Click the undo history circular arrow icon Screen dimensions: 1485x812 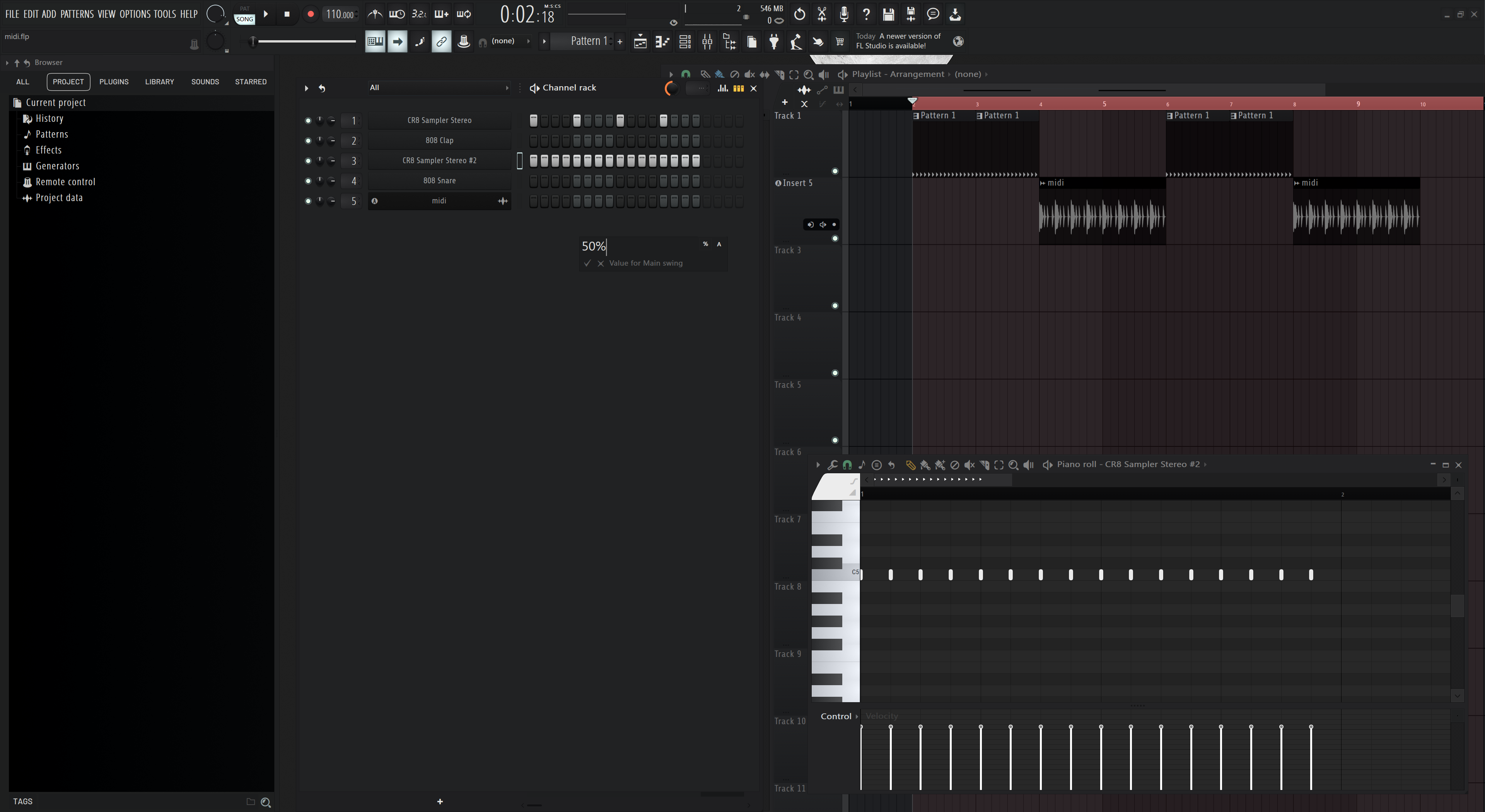coord(800,14)
